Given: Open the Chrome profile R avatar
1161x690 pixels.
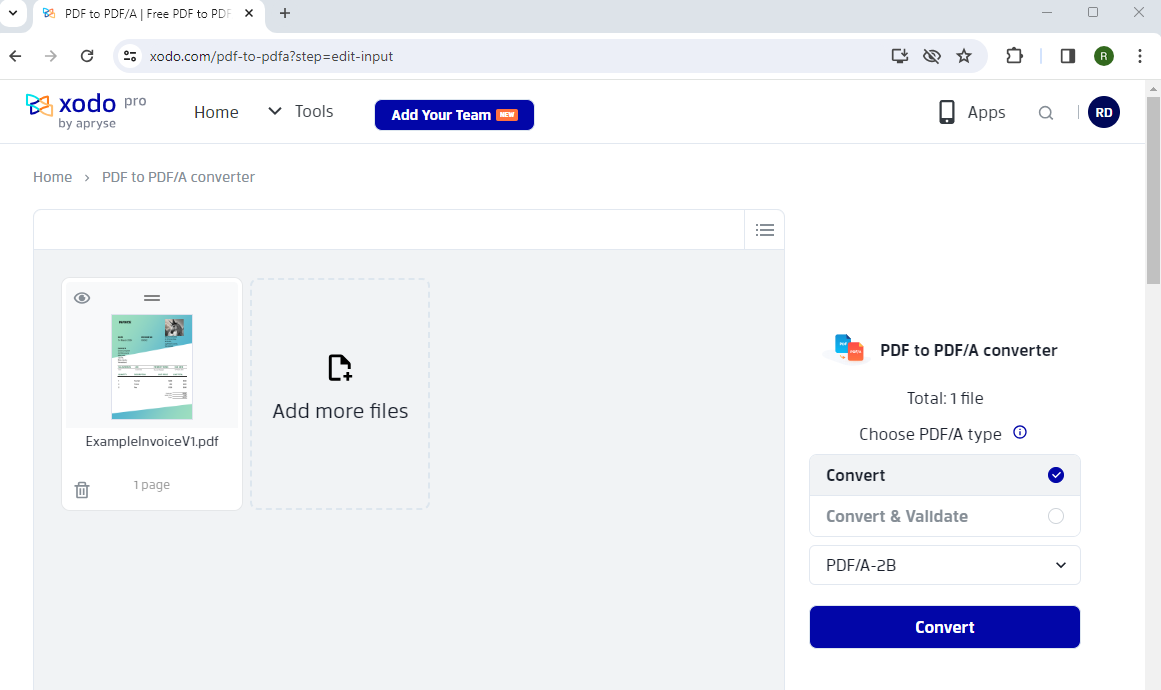Looking at the screenshot, I should point(1103,56).
